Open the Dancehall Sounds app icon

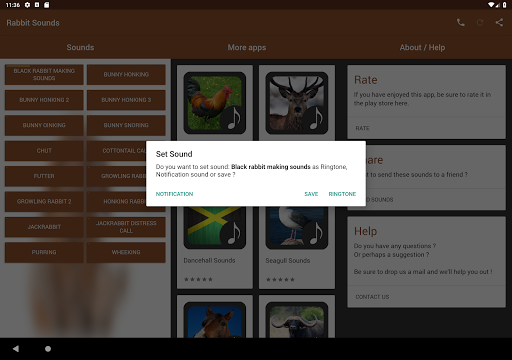click(215, 227)
